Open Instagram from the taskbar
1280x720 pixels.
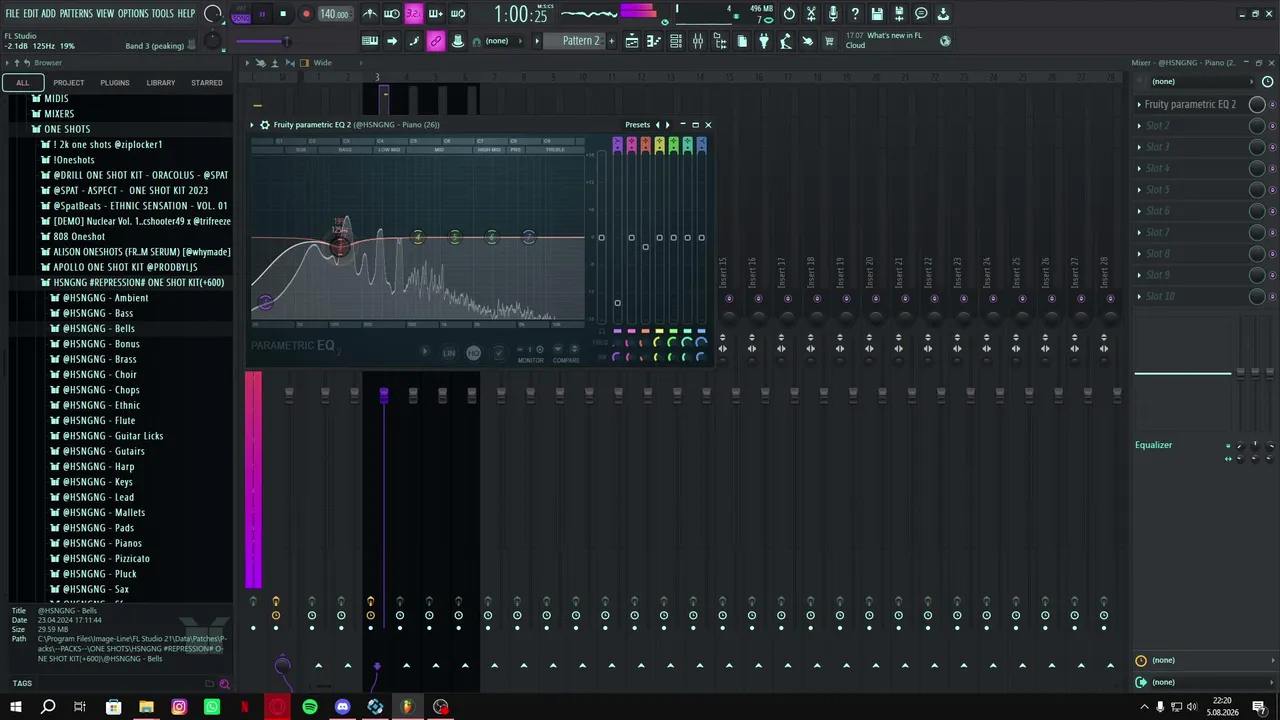point(179,707)
